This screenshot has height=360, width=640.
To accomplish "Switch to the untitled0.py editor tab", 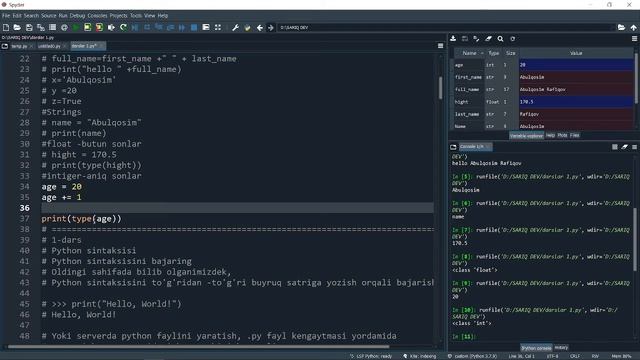I will coord(49,46).
